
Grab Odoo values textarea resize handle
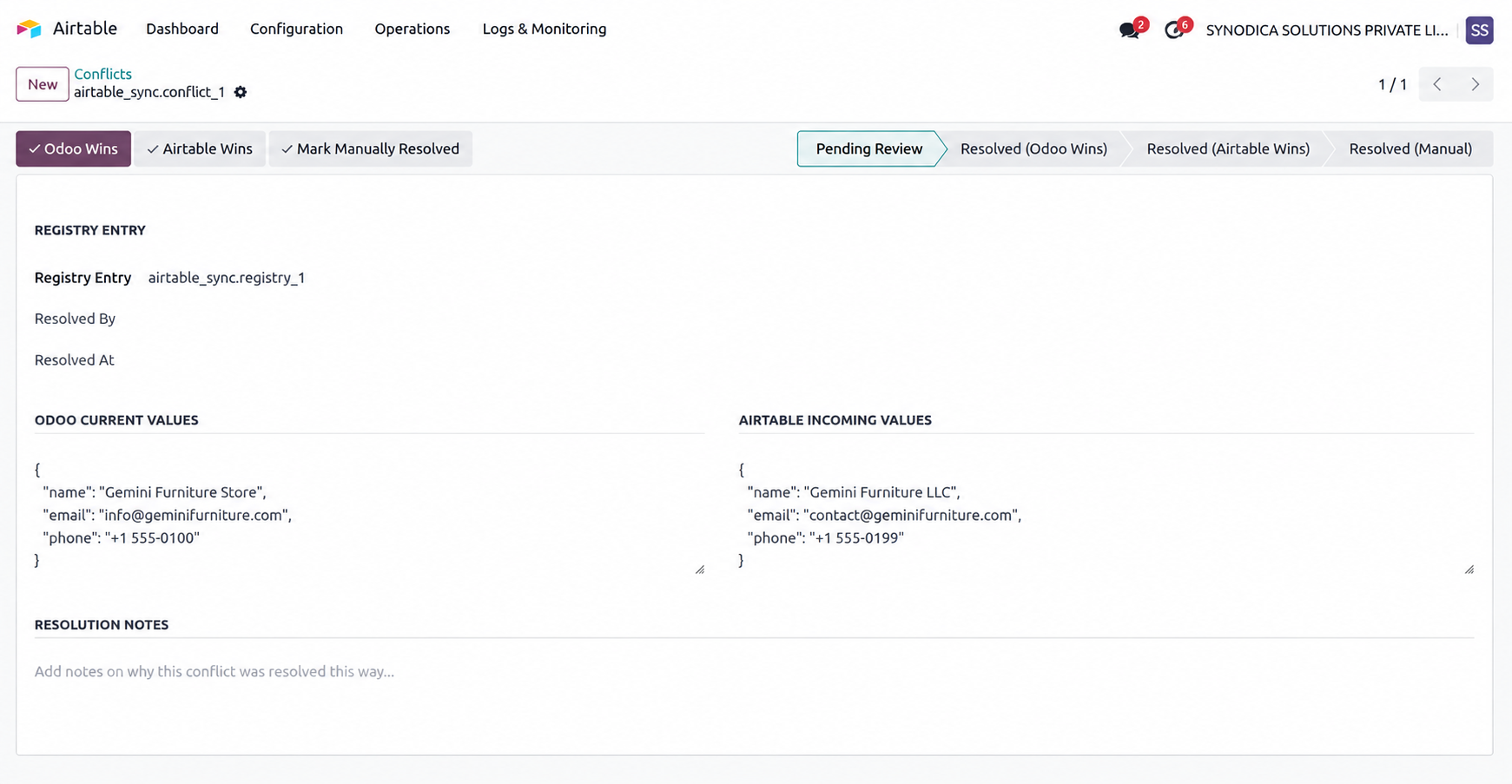coord(700,570)
